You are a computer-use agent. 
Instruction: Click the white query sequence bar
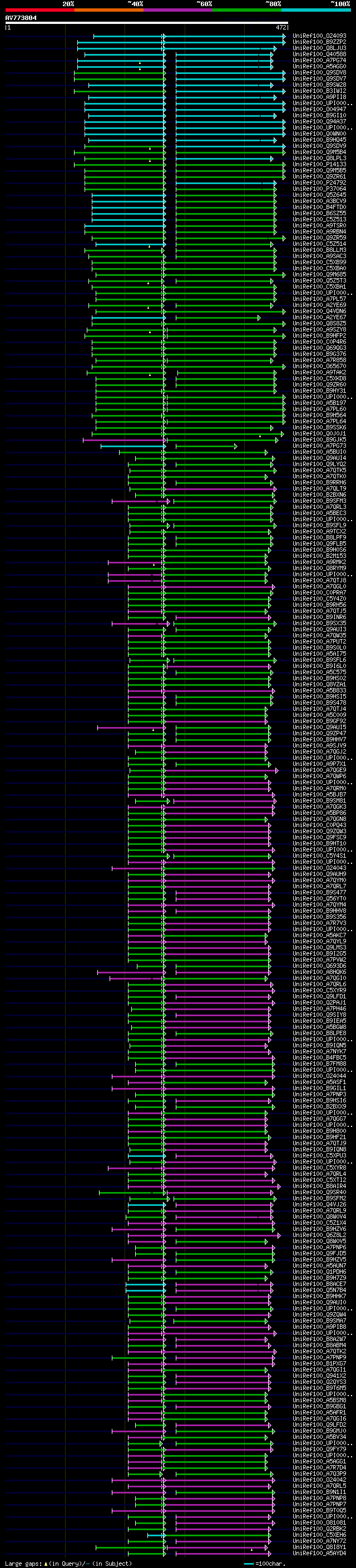tap(147, 23)
